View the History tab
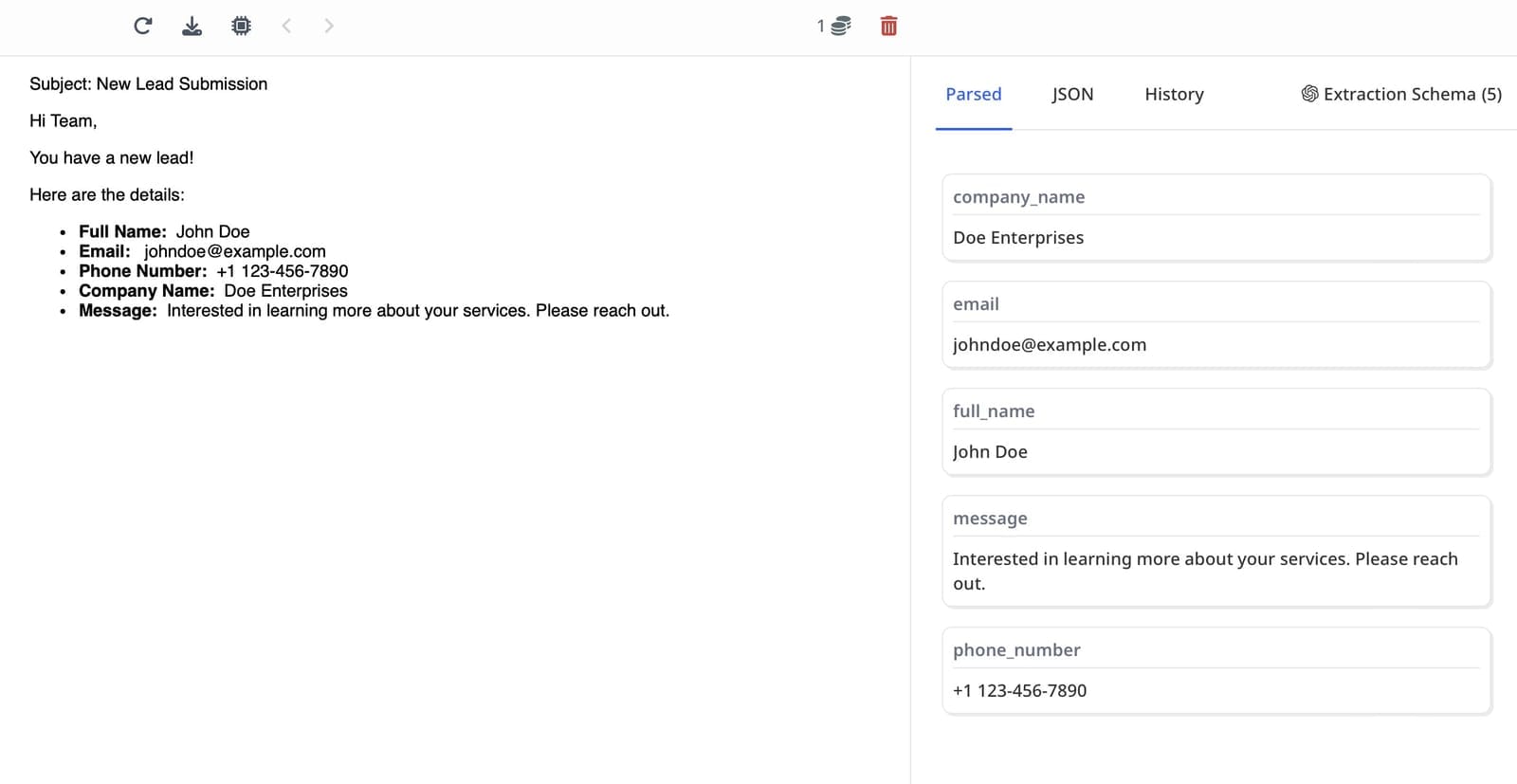This screenshot has height=784, width=1517. [x=1174, y=94]
